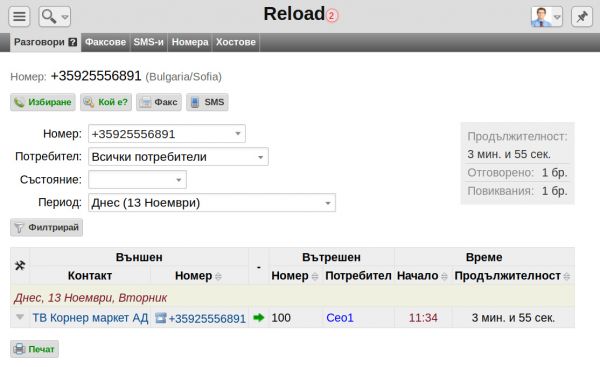Click the Отговорено: 1 бр. summary entry
600x367 pixels.
click(x=517, y=173)
